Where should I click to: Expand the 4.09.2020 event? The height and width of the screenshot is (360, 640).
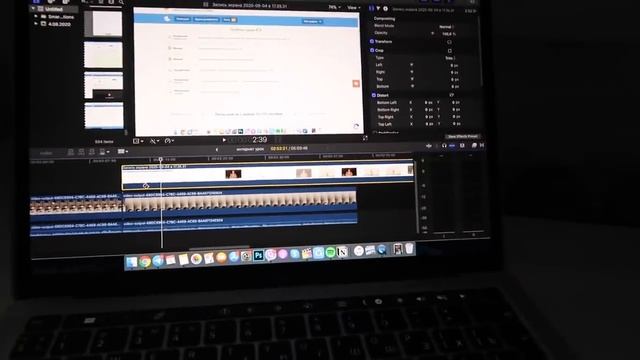point(36,24)
